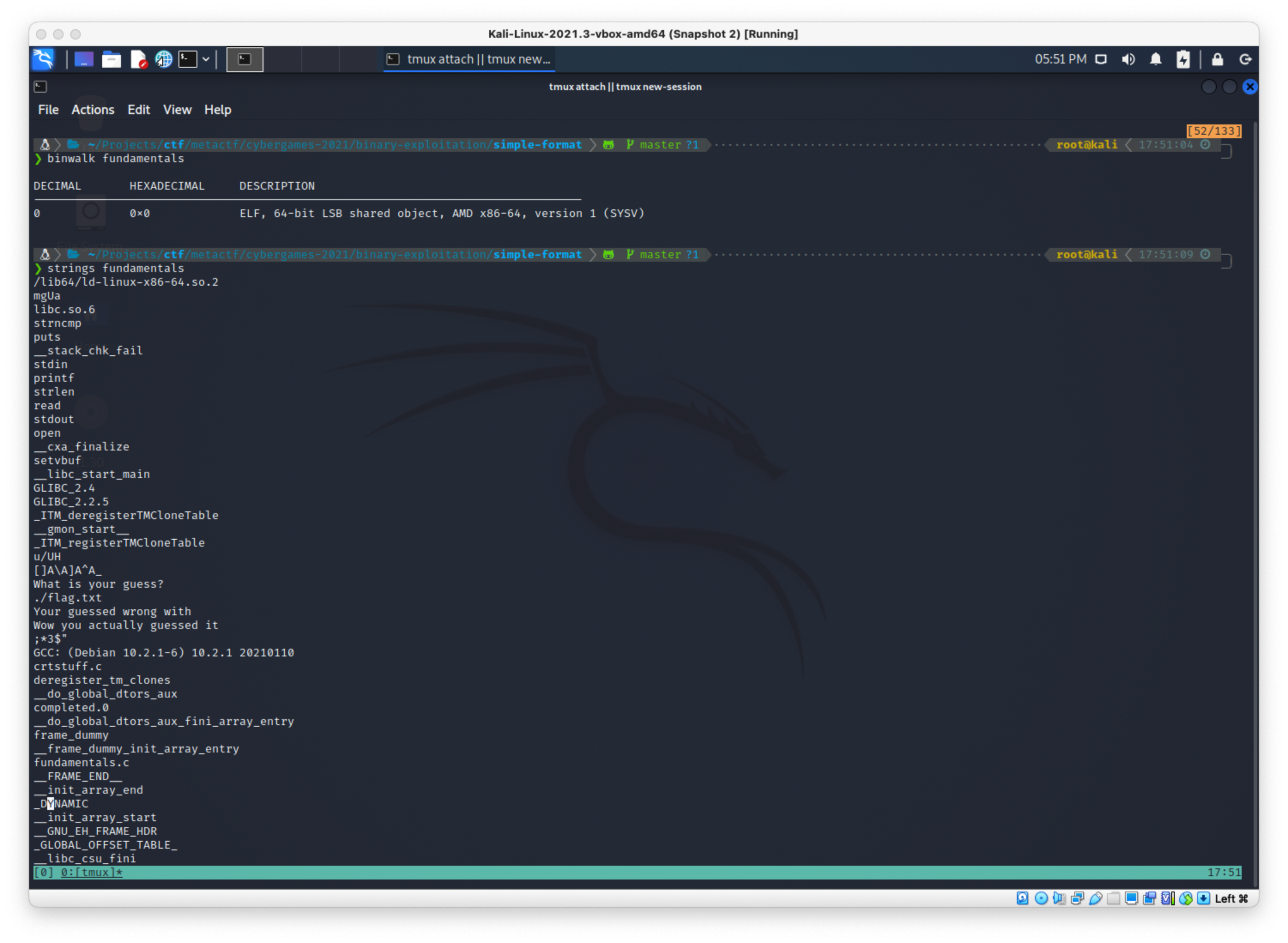Click the Left ⌘ host key label
Viewport: 1288px width, 943px height.
[x=1232, y=899]
